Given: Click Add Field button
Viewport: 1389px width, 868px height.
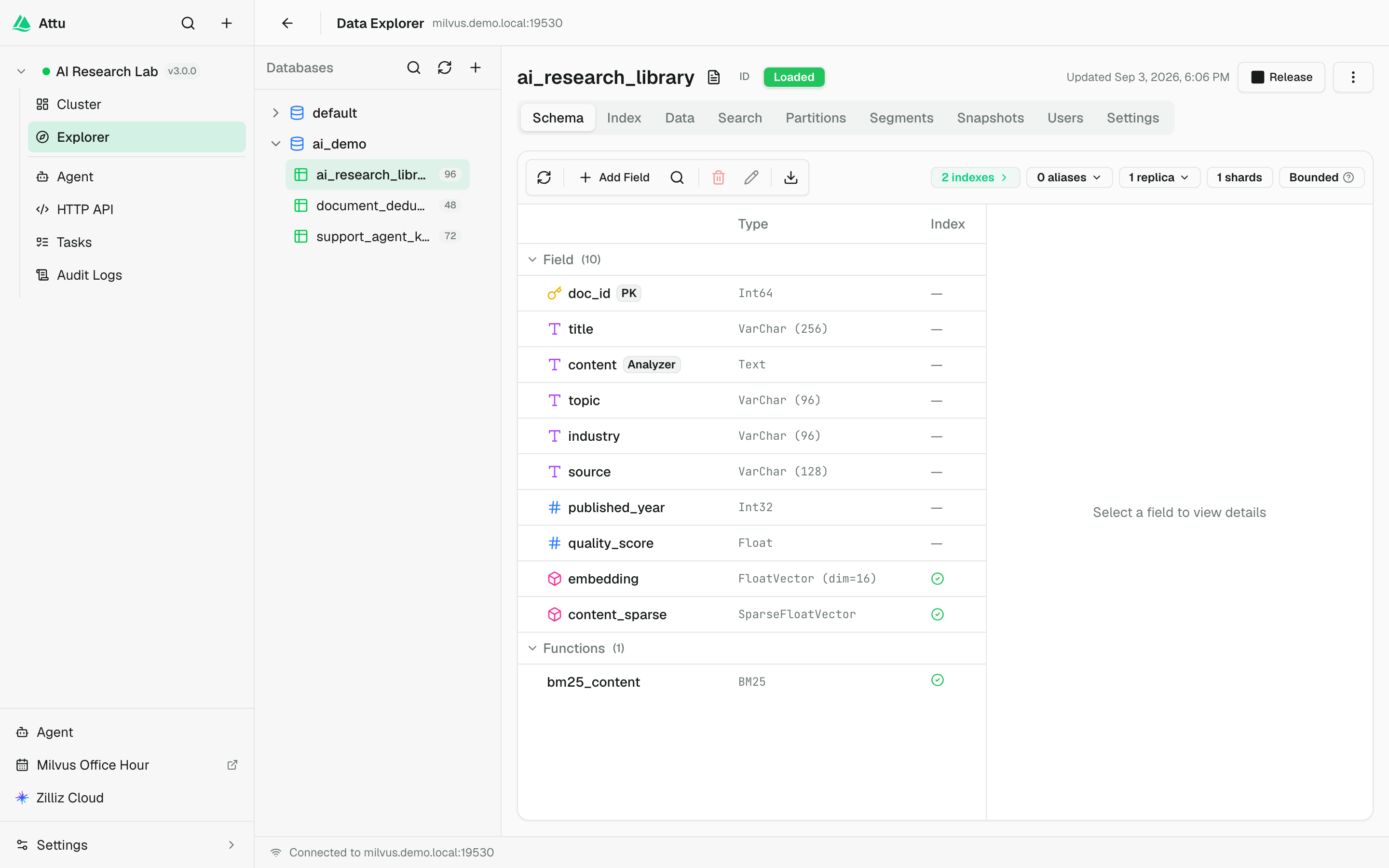Looking at the screenshot, I should [614, 177].
